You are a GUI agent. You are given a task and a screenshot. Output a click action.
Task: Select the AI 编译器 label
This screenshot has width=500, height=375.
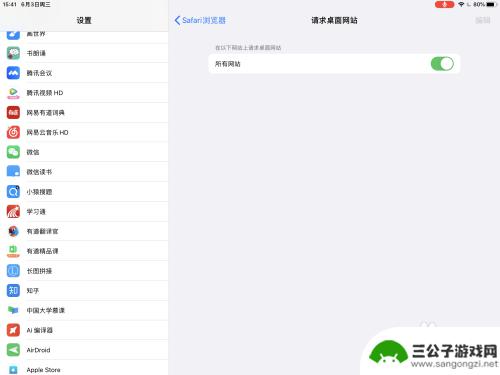pos(40,330)
